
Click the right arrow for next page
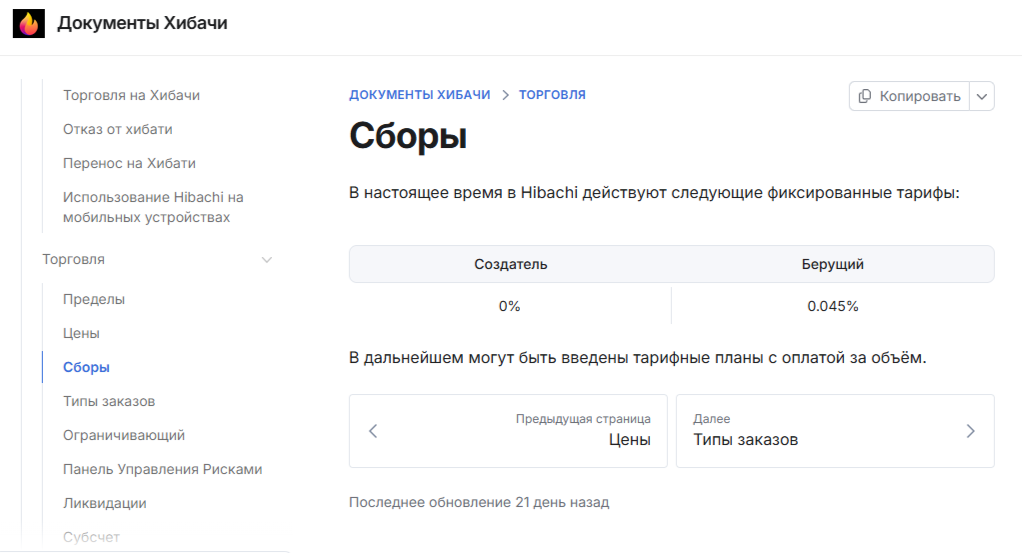pyautogui.click(x=970, y=431)
